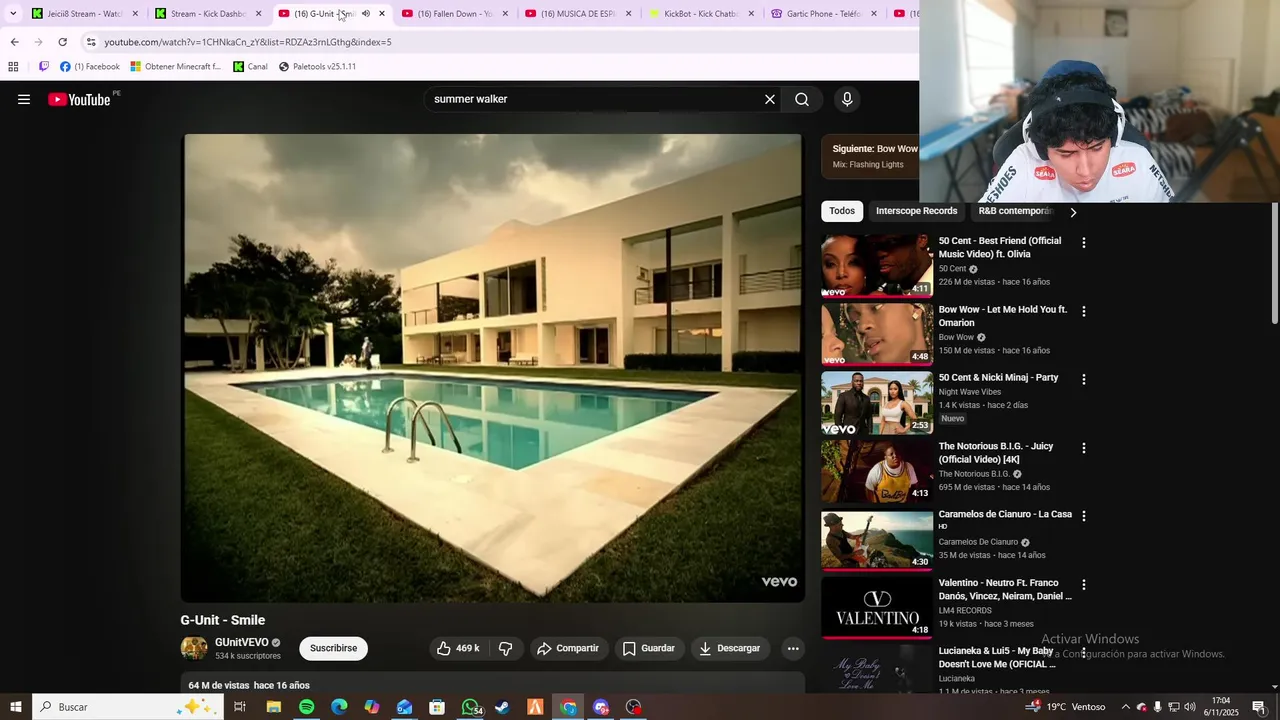Open the GUnitVEVO channel name link

[241, 642]
